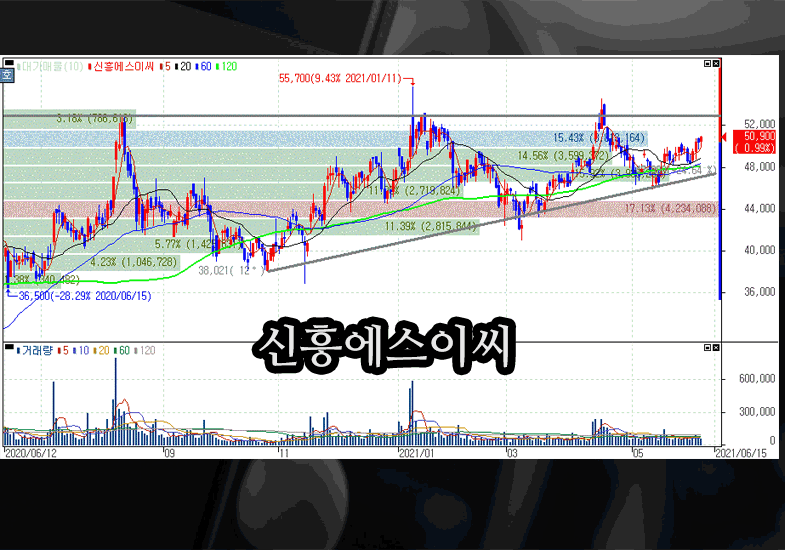The width and height of the screenshot is (785, 550).
Task: Select the red 신흥에스이씨 price legend entry
Action: pos(121,67)
